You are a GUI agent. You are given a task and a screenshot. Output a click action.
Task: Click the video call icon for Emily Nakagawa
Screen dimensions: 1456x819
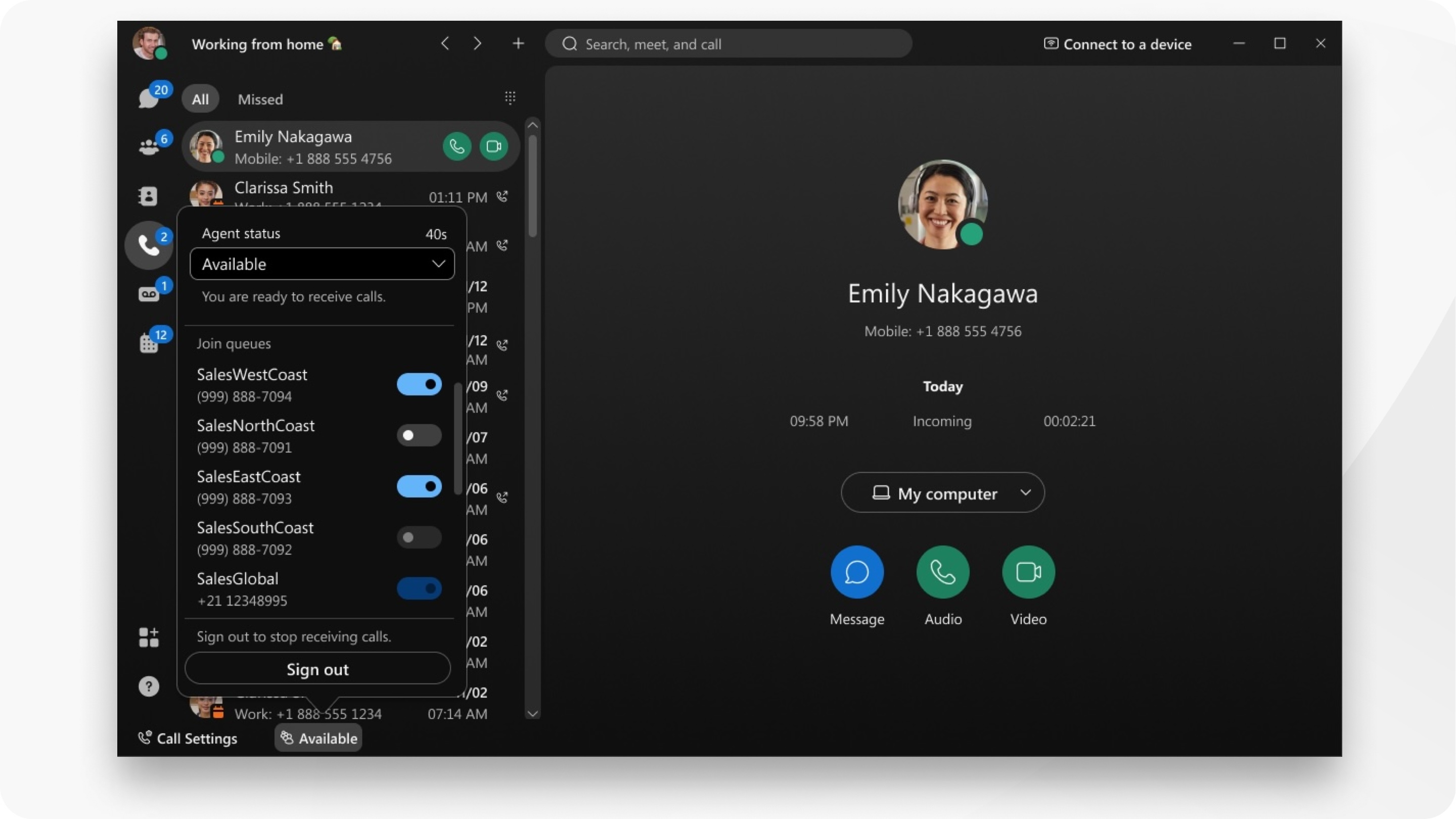pos(494,146)
